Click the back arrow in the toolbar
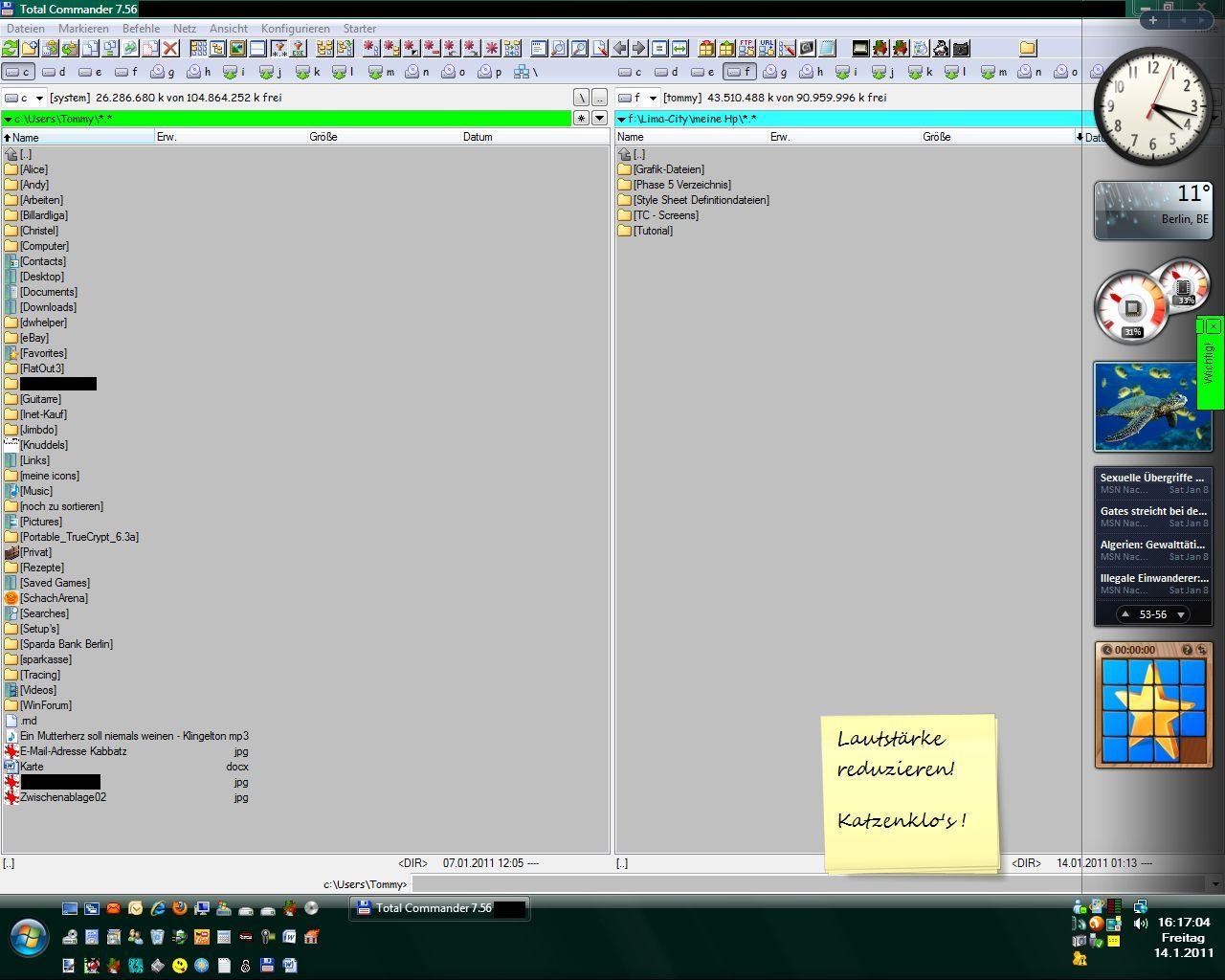The width and height of the screenshot is (1225, 980). (x=619, y=48)
